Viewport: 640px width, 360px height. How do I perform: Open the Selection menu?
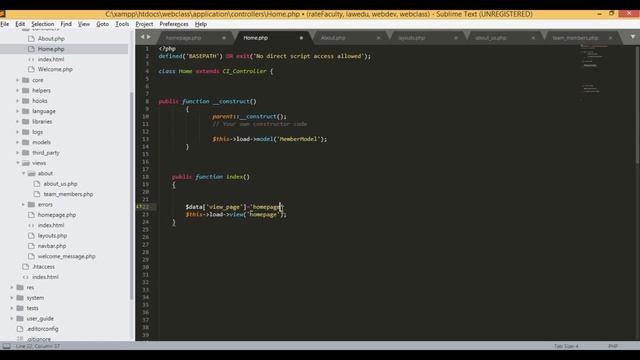pyautogui.click(x=42, y=24)
